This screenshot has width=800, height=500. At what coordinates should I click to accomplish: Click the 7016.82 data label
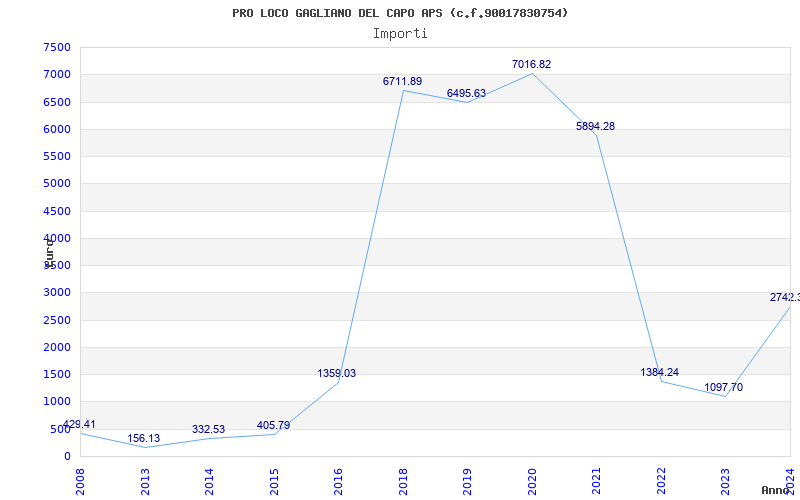[531, 64]
